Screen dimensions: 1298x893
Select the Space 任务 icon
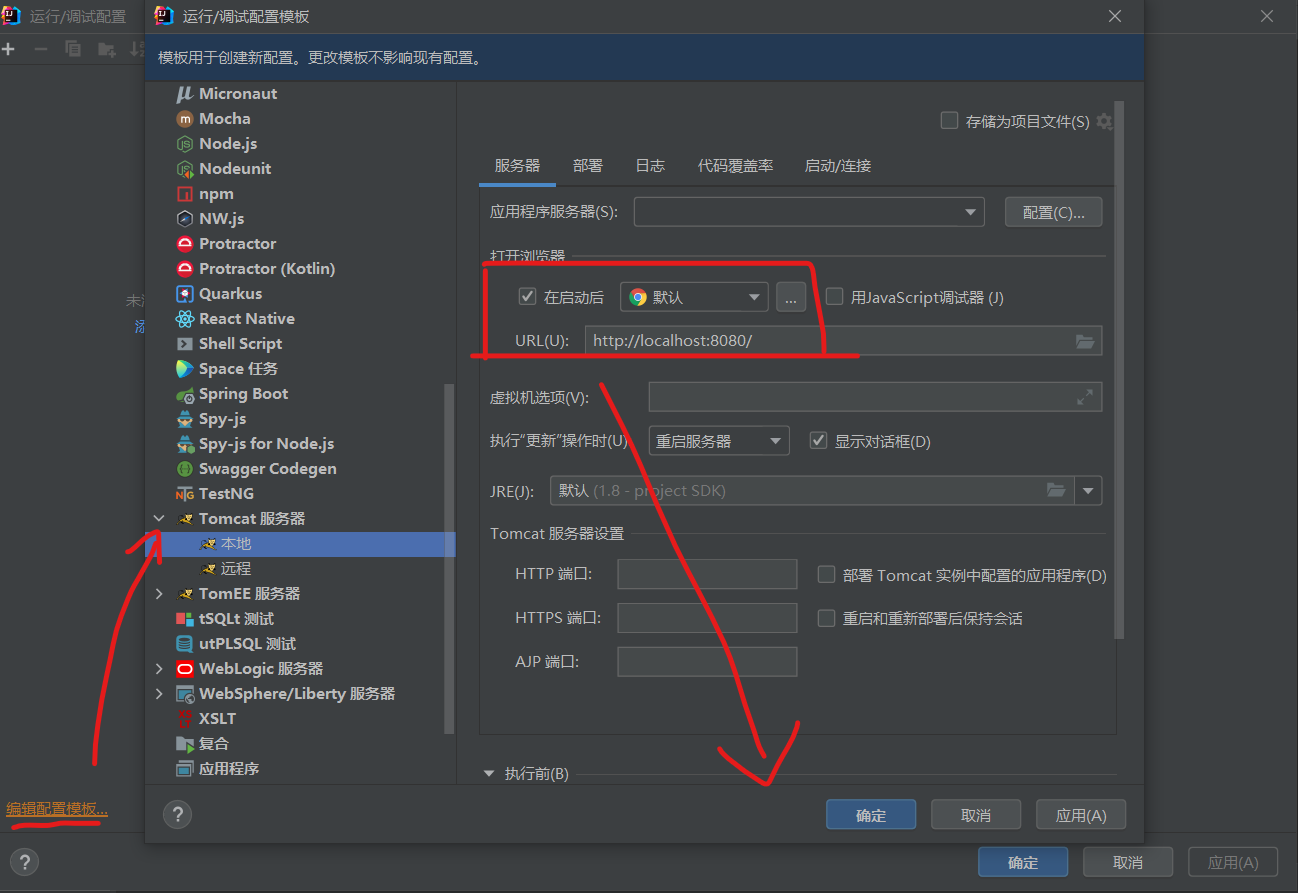[184, 368]
